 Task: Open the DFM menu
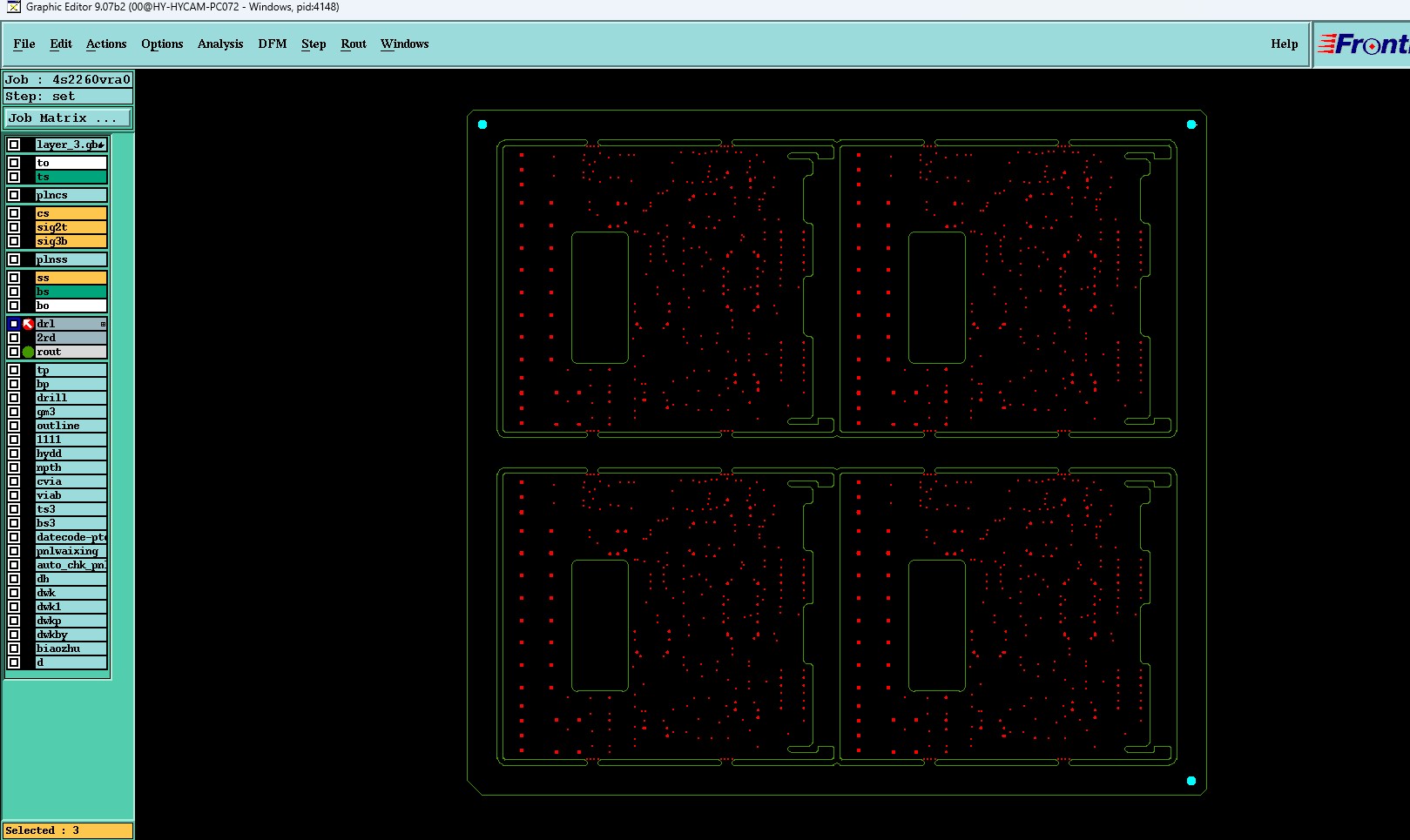point(273,44)
